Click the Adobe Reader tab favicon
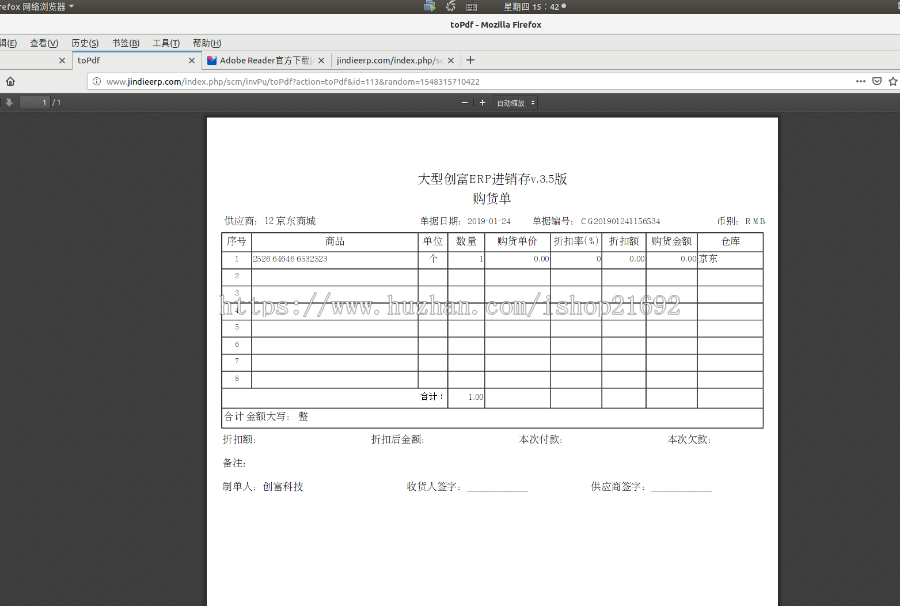900x606 pixels. (x=212, y=60)
